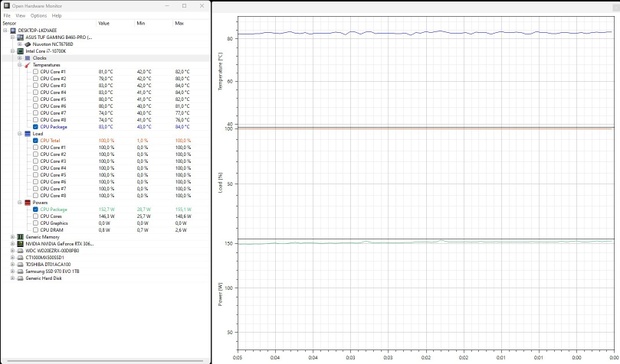This screenshot has height=364, width=620.
Task: Select the temperature CPU Core #5 row label
Action: 53,99
